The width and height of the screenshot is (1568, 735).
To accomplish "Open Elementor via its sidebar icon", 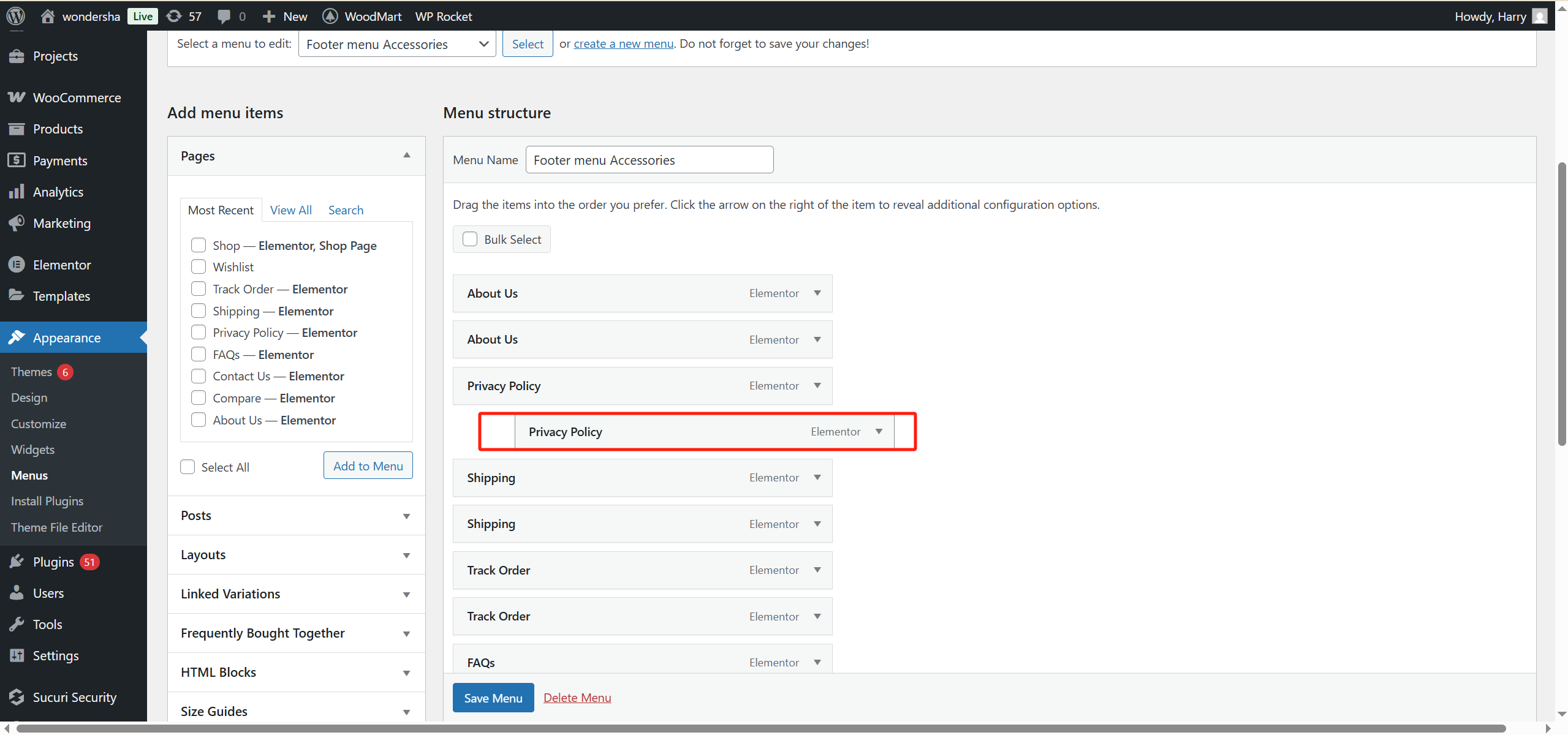I will pos(17,265).
